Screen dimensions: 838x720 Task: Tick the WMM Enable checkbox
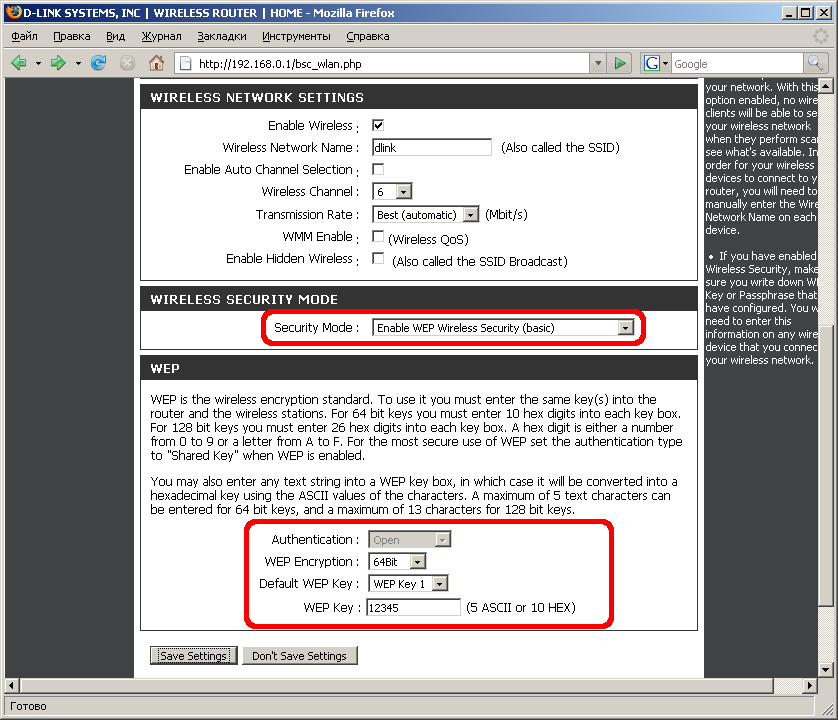coord(378,237)
